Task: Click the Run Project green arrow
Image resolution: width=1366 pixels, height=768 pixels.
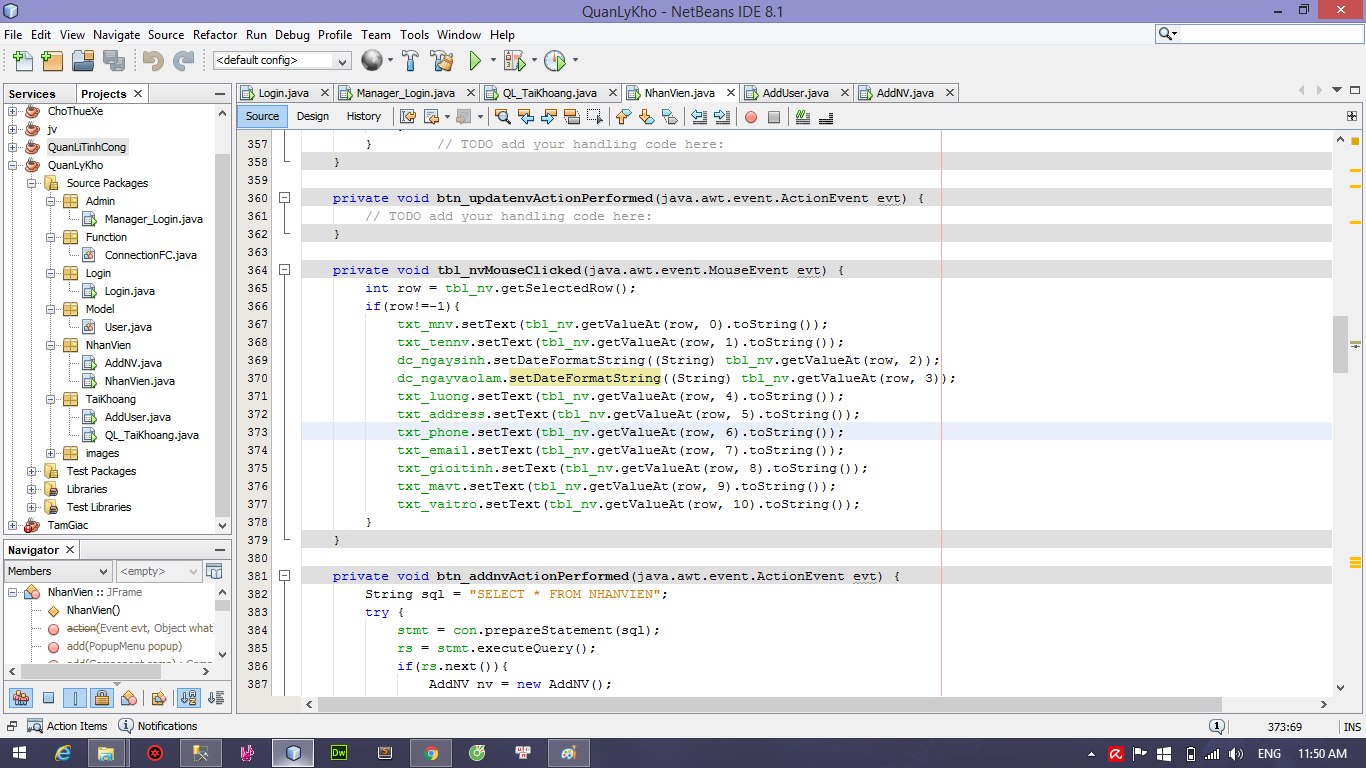Action: pos(476,61)
